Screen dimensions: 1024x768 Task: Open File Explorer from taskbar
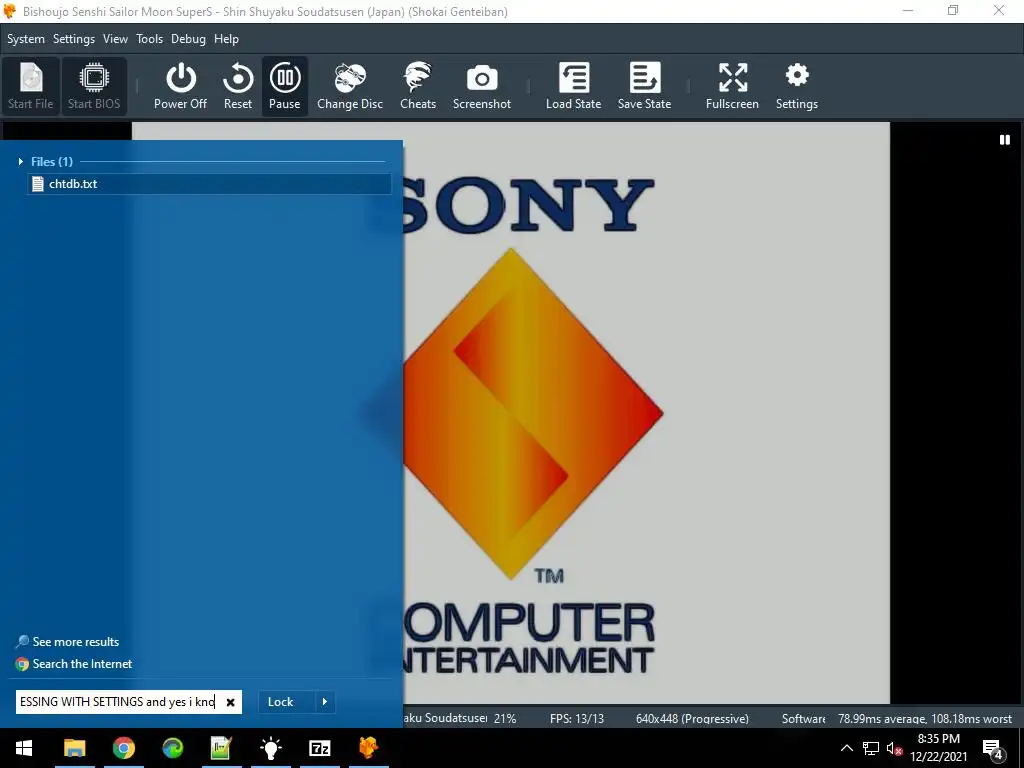click(74, 748)
